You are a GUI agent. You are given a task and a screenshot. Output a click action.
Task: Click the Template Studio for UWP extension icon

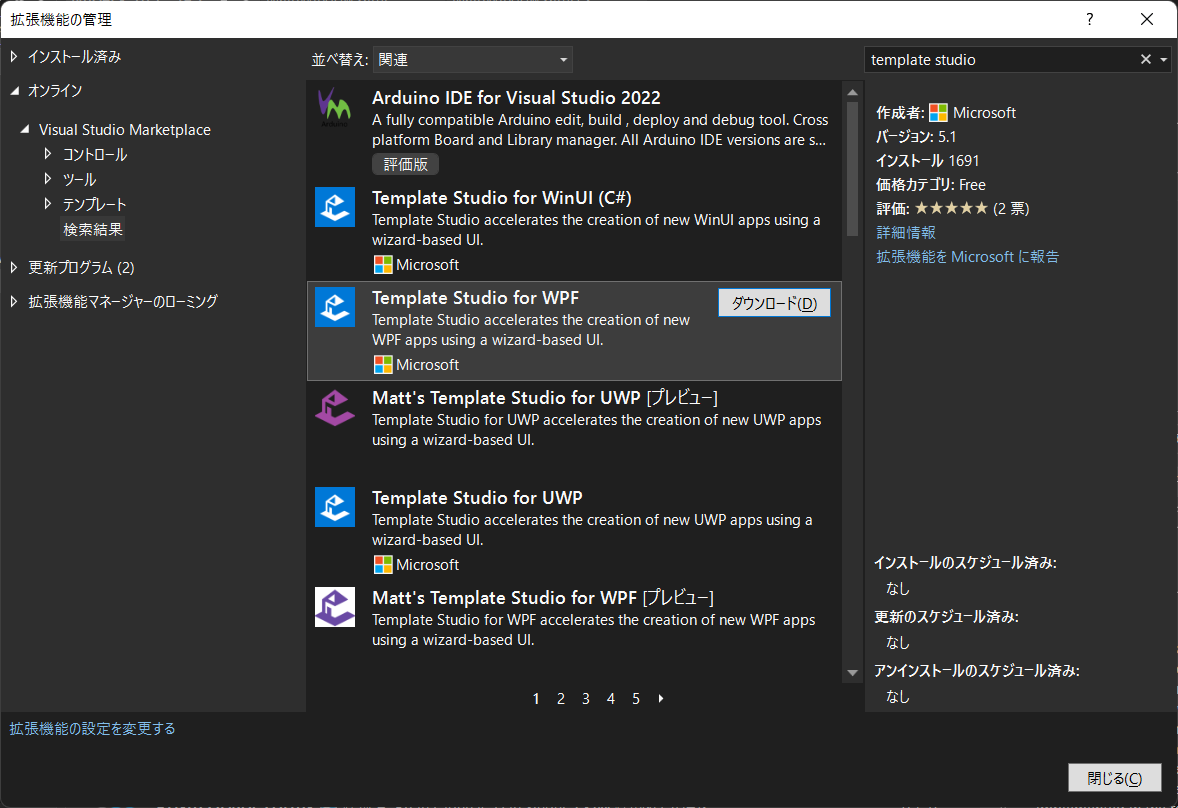334,507
